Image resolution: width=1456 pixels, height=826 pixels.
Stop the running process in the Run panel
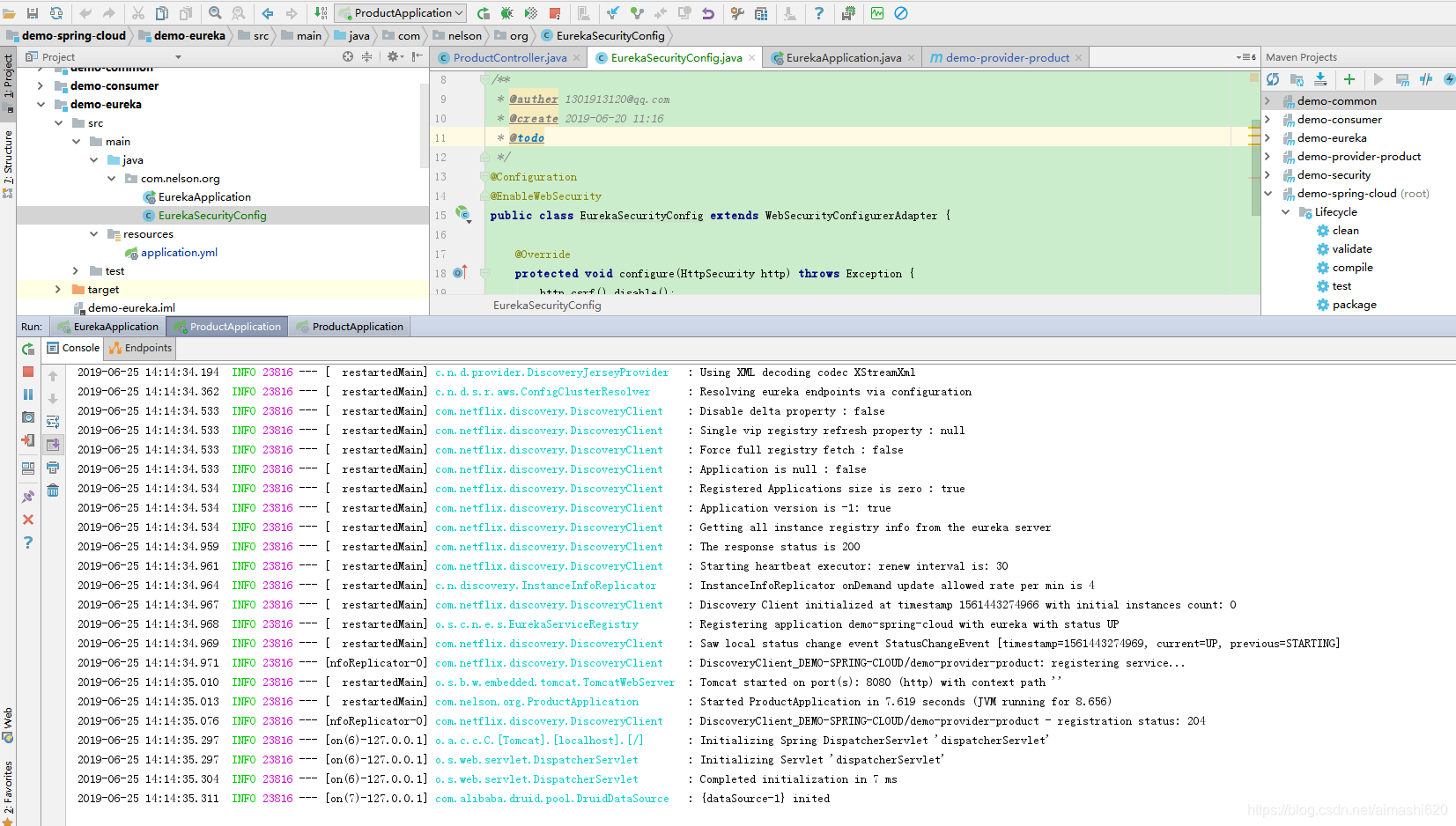click(28, 372)
